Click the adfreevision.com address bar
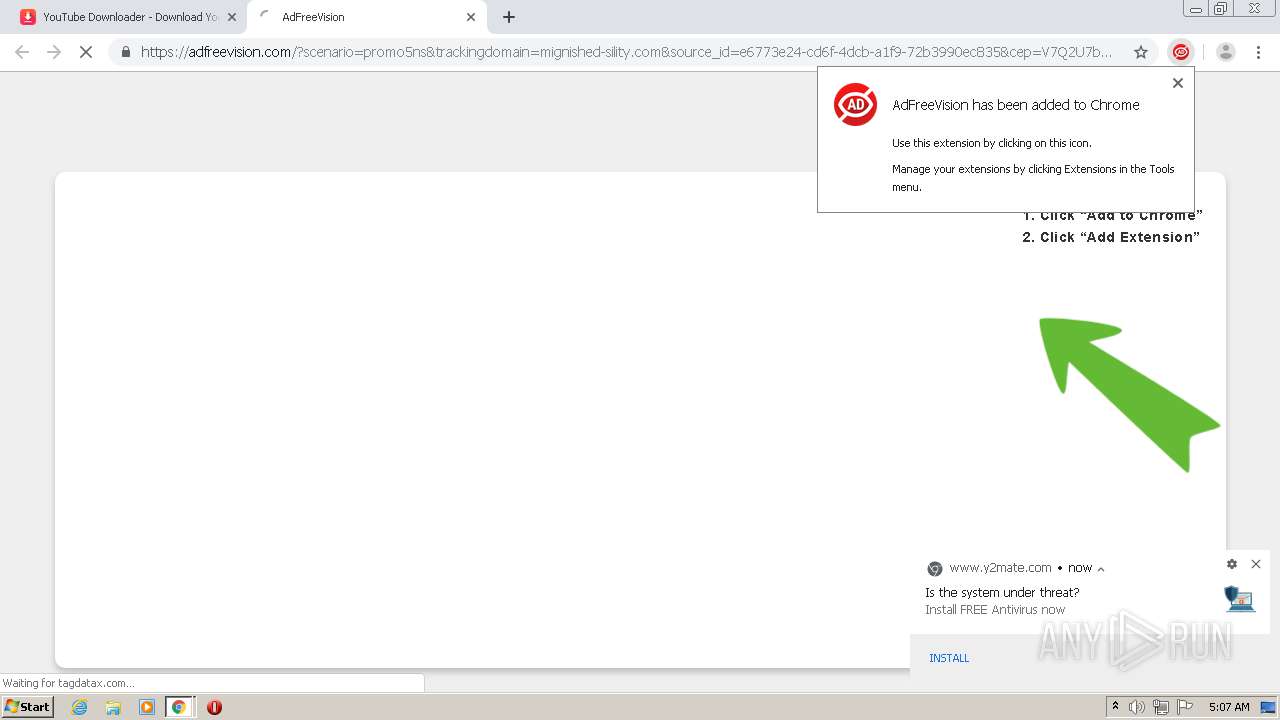 click(625, 52)
